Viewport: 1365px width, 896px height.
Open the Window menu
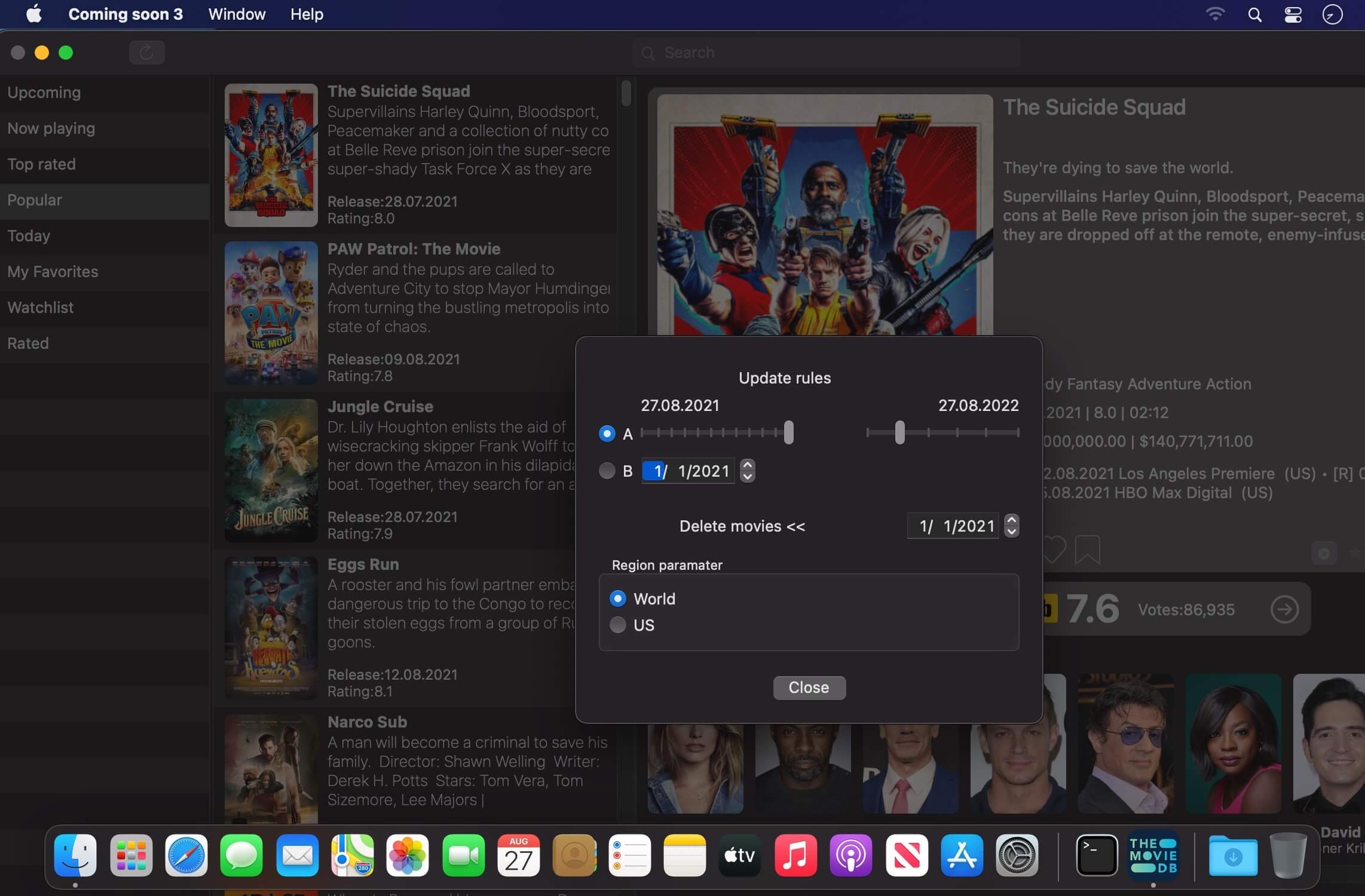click(237, 14)
